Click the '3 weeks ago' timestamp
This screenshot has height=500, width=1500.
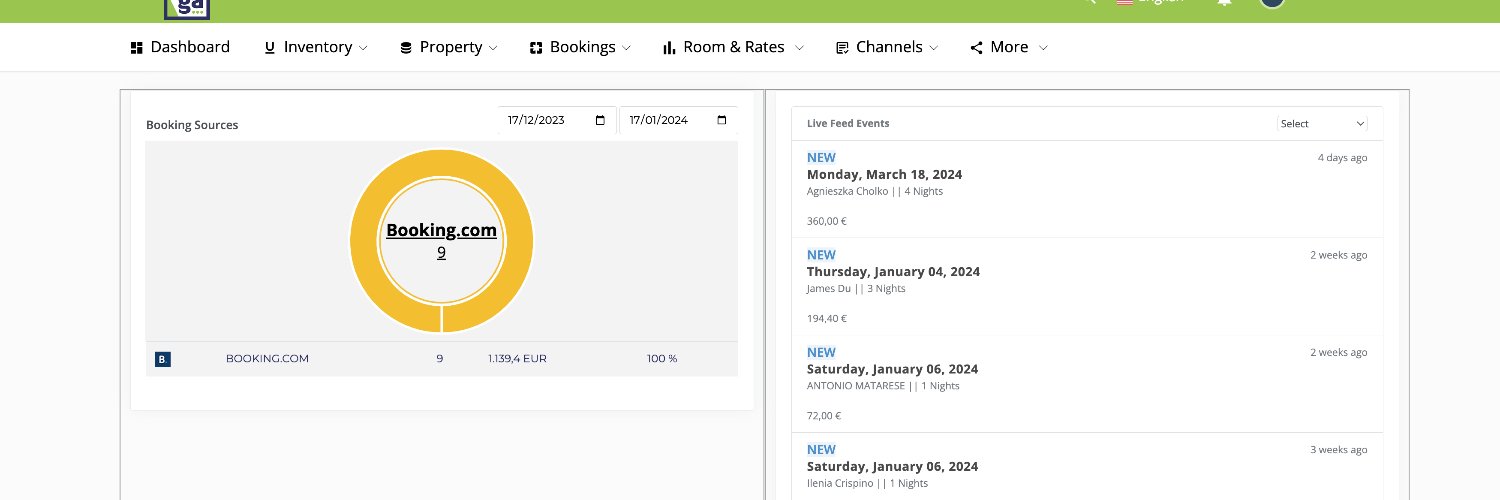coord(1339,450)
